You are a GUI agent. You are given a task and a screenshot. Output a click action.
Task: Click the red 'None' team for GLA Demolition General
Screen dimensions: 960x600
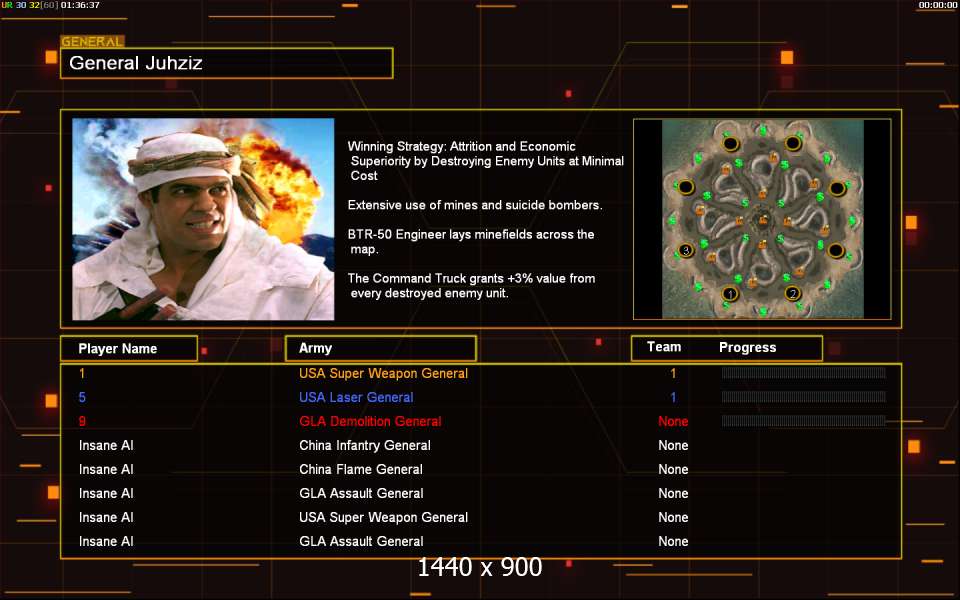click(x=673, y=421)
